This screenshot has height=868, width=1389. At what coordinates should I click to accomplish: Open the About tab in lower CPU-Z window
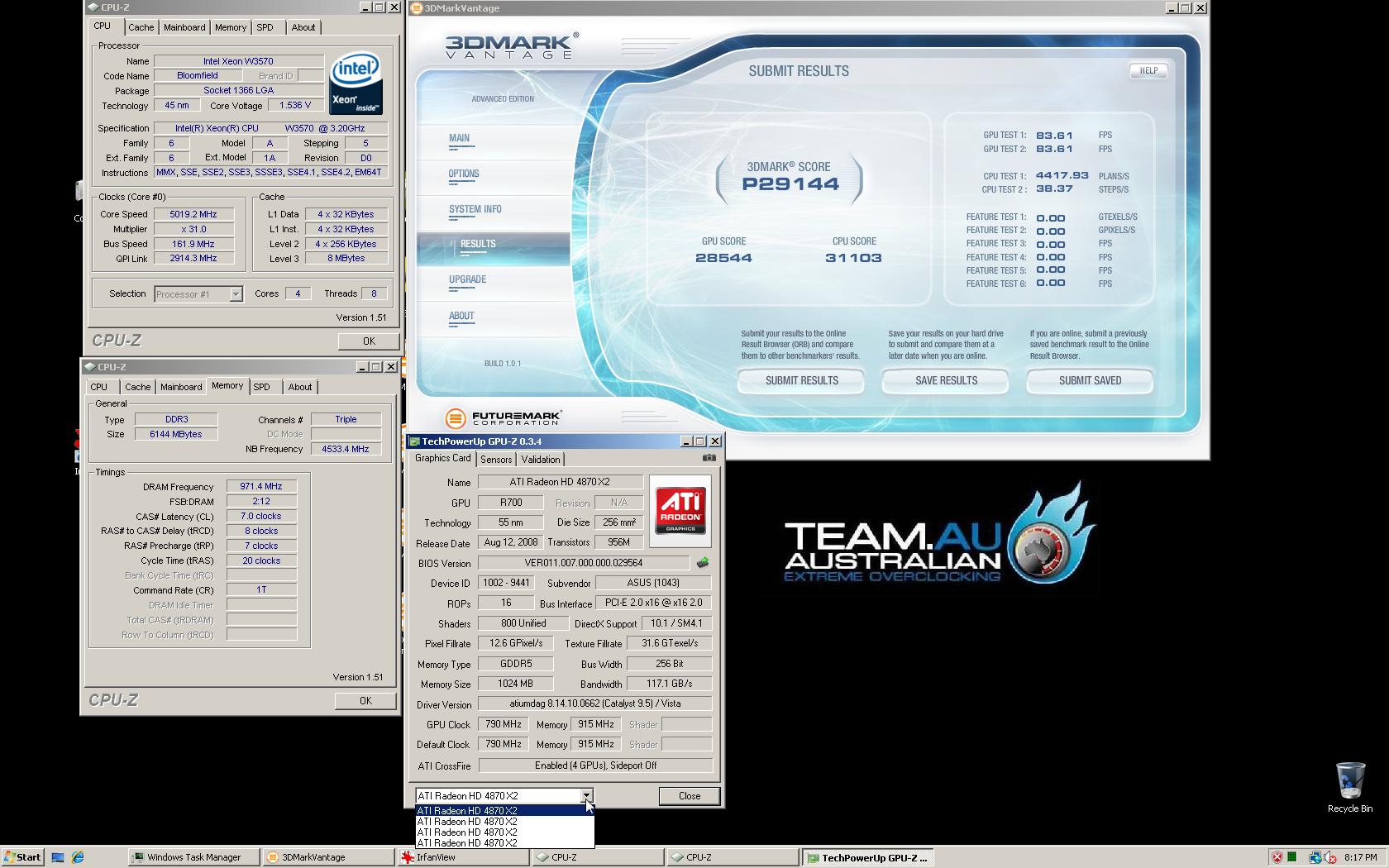[300, 387]
